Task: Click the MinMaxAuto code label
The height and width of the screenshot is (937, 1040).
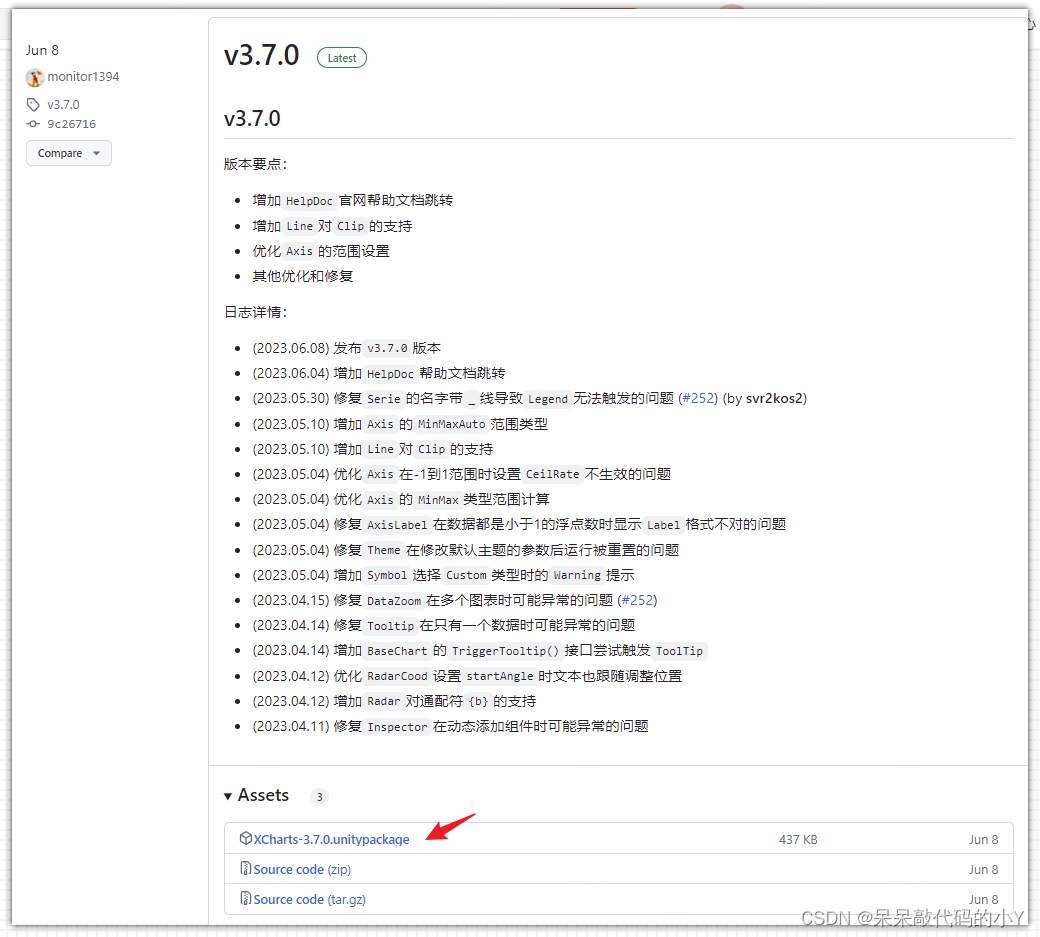Action: pos(450,424)
